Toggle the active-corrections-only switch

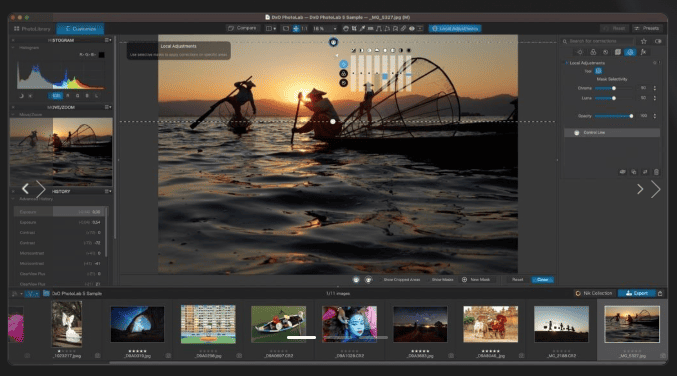click(658, 41)
